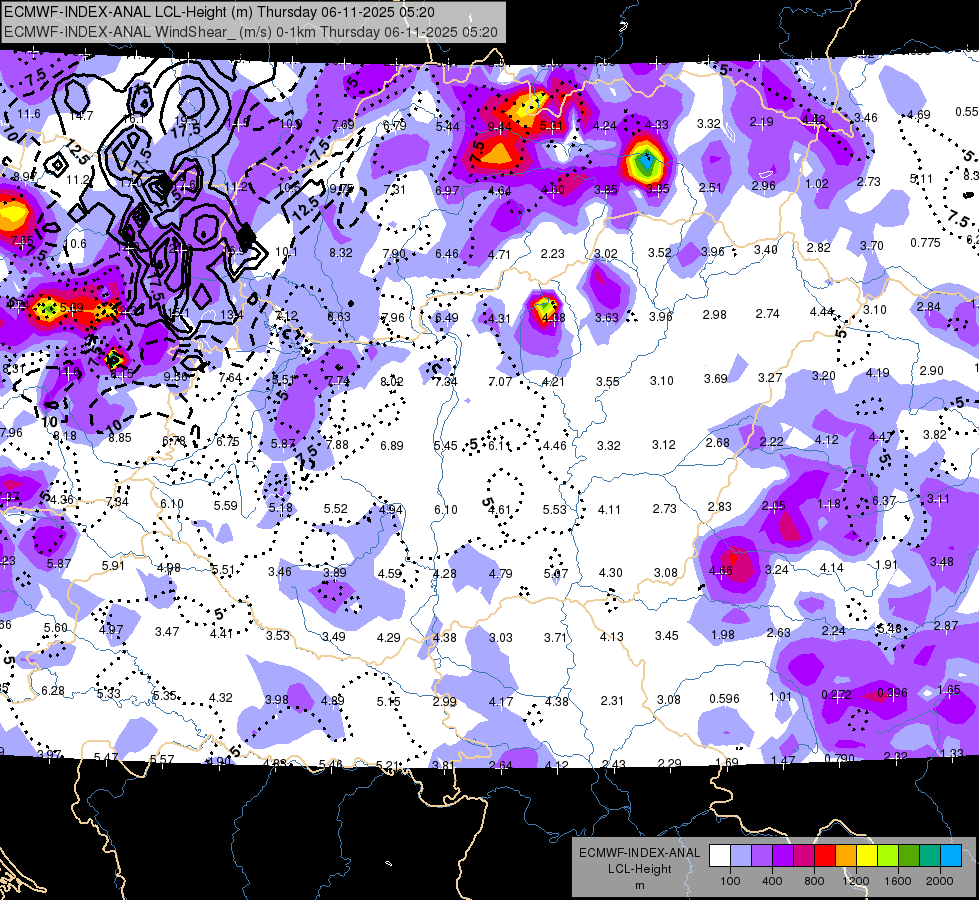Click the shear value 5.11
The width and height of the screenshot is (979, 900).
point(921,179)
